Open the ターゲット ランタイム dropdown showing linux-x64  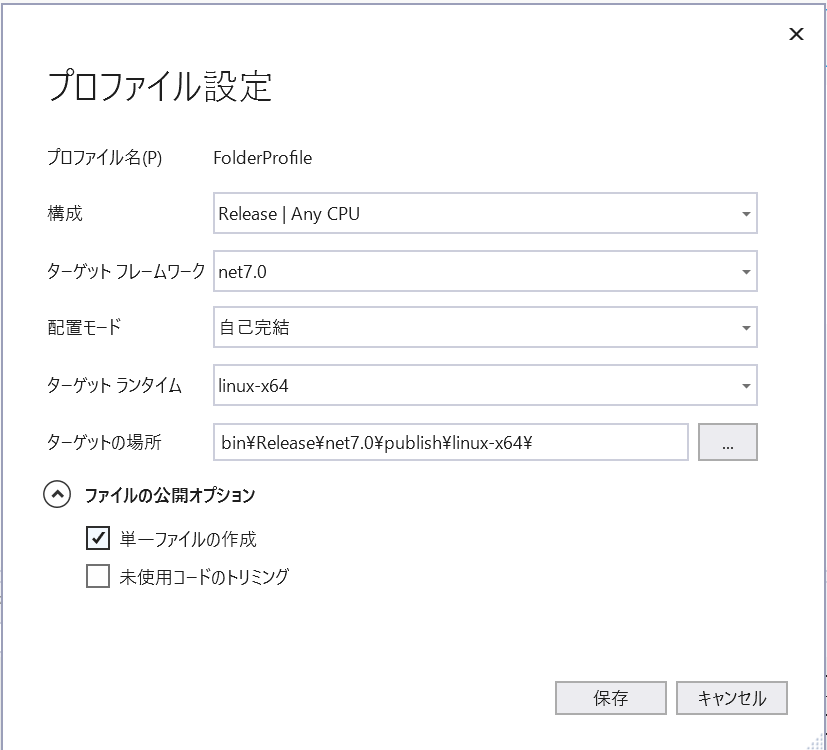[x=485, y=385]
